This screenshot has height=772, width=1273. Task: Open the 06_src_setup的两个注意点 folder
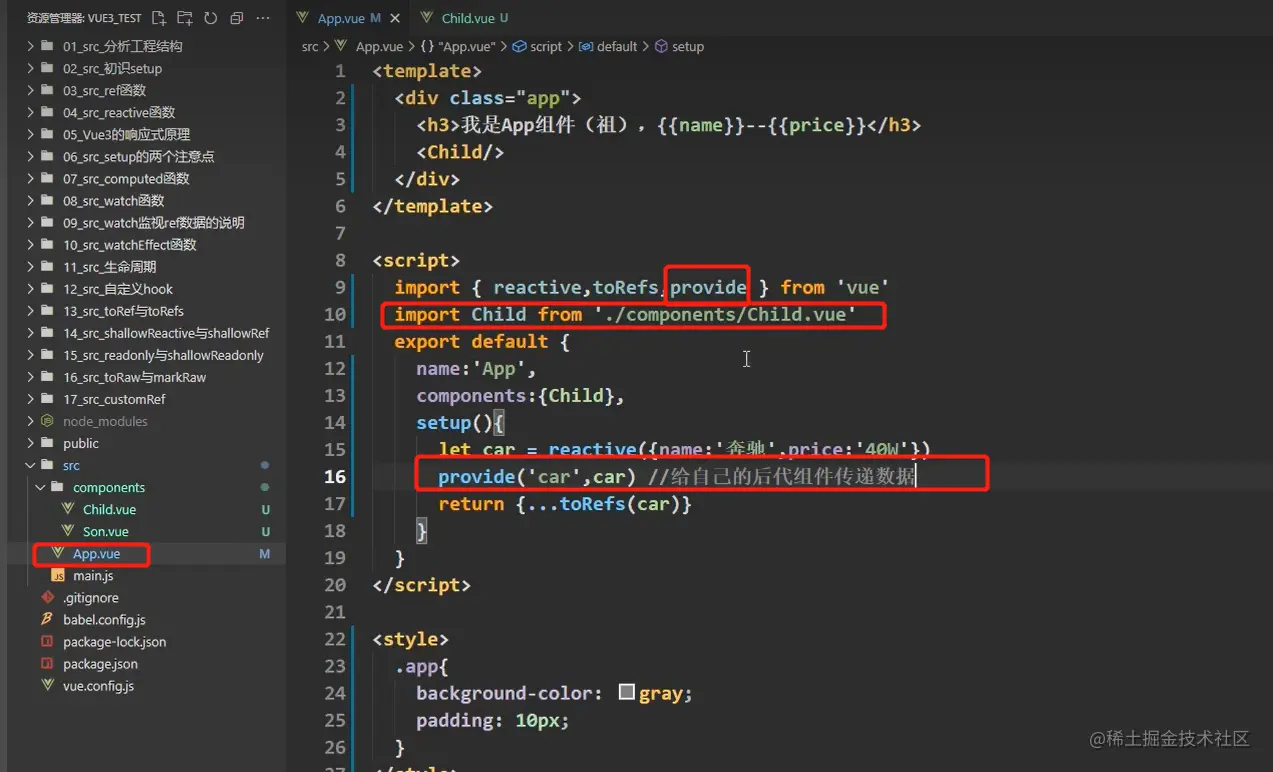[x=138, y=156]
